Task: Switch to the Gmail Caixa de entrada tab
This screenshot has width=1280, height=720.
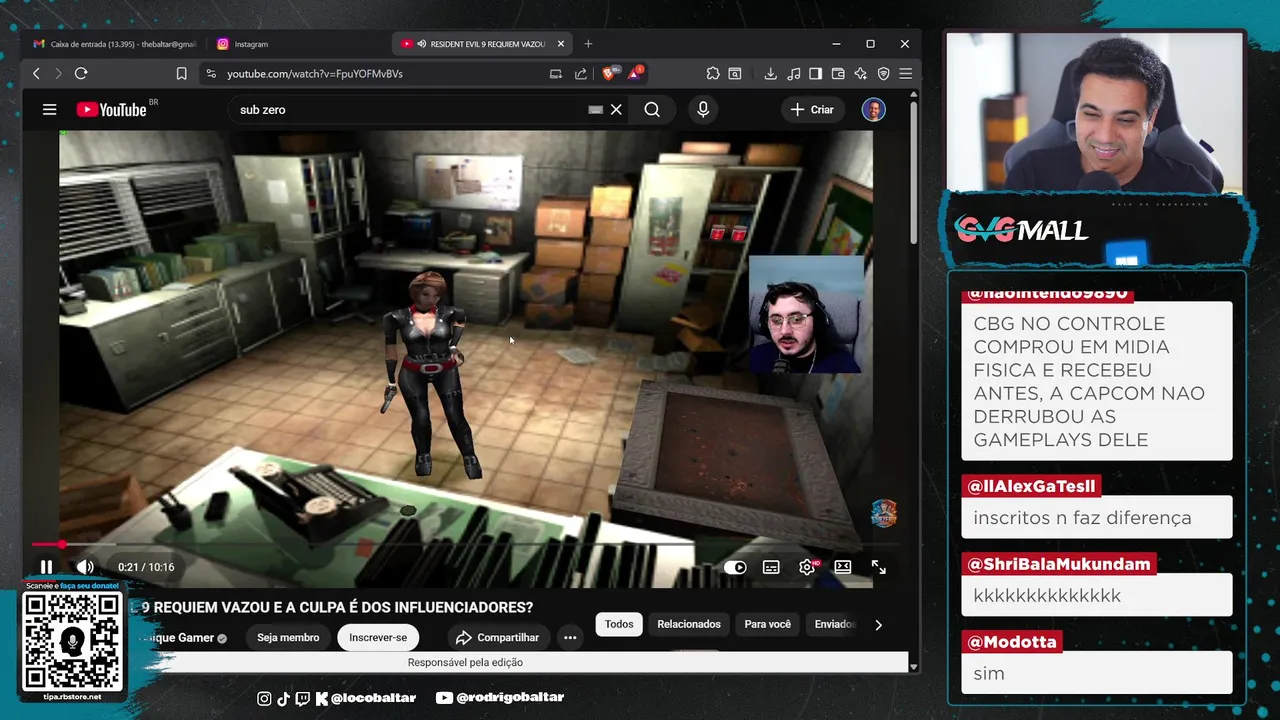Action: 114,44
